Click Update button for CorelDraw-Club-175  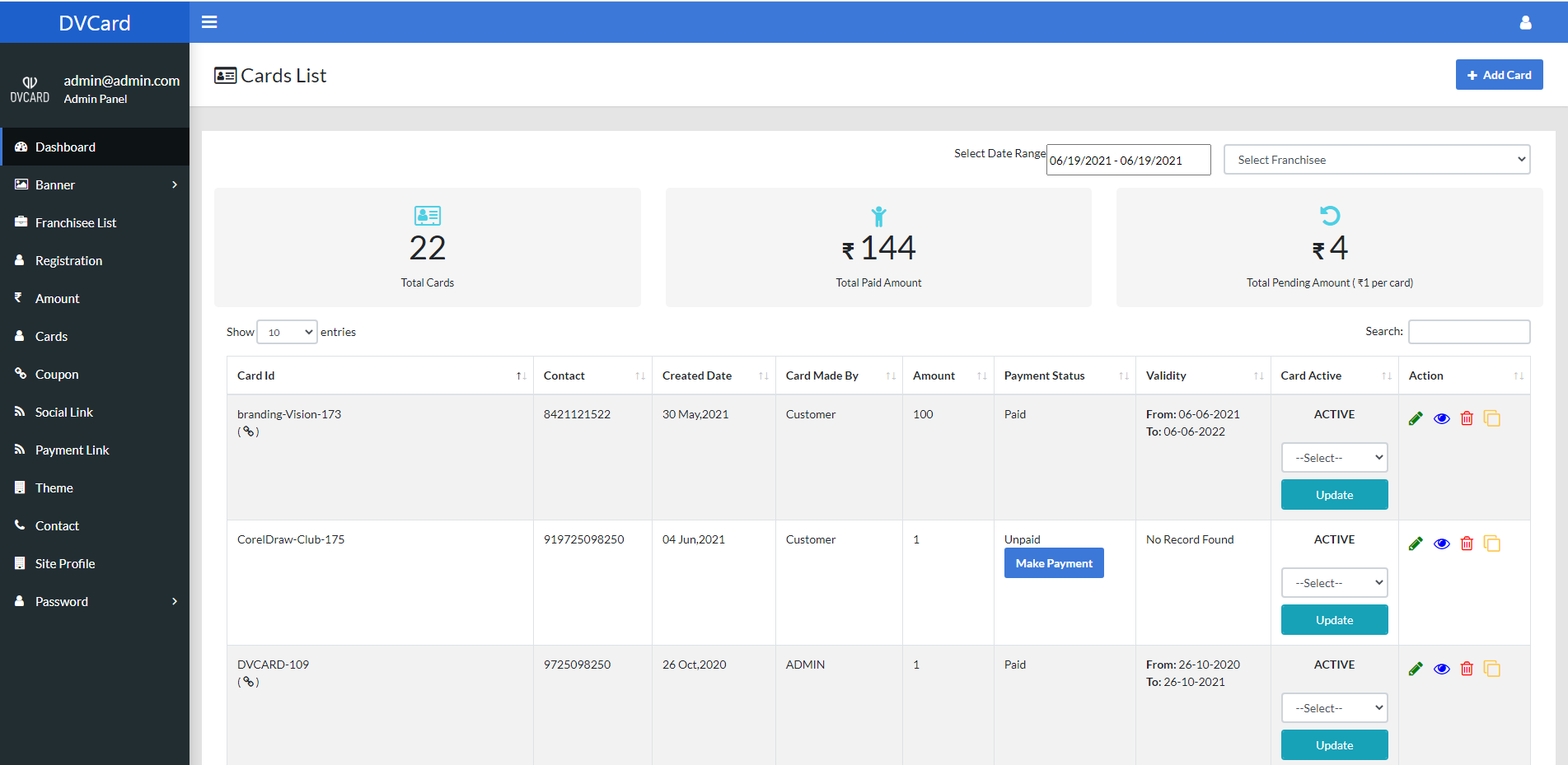pyautogui.click(x=1334, y=620)
